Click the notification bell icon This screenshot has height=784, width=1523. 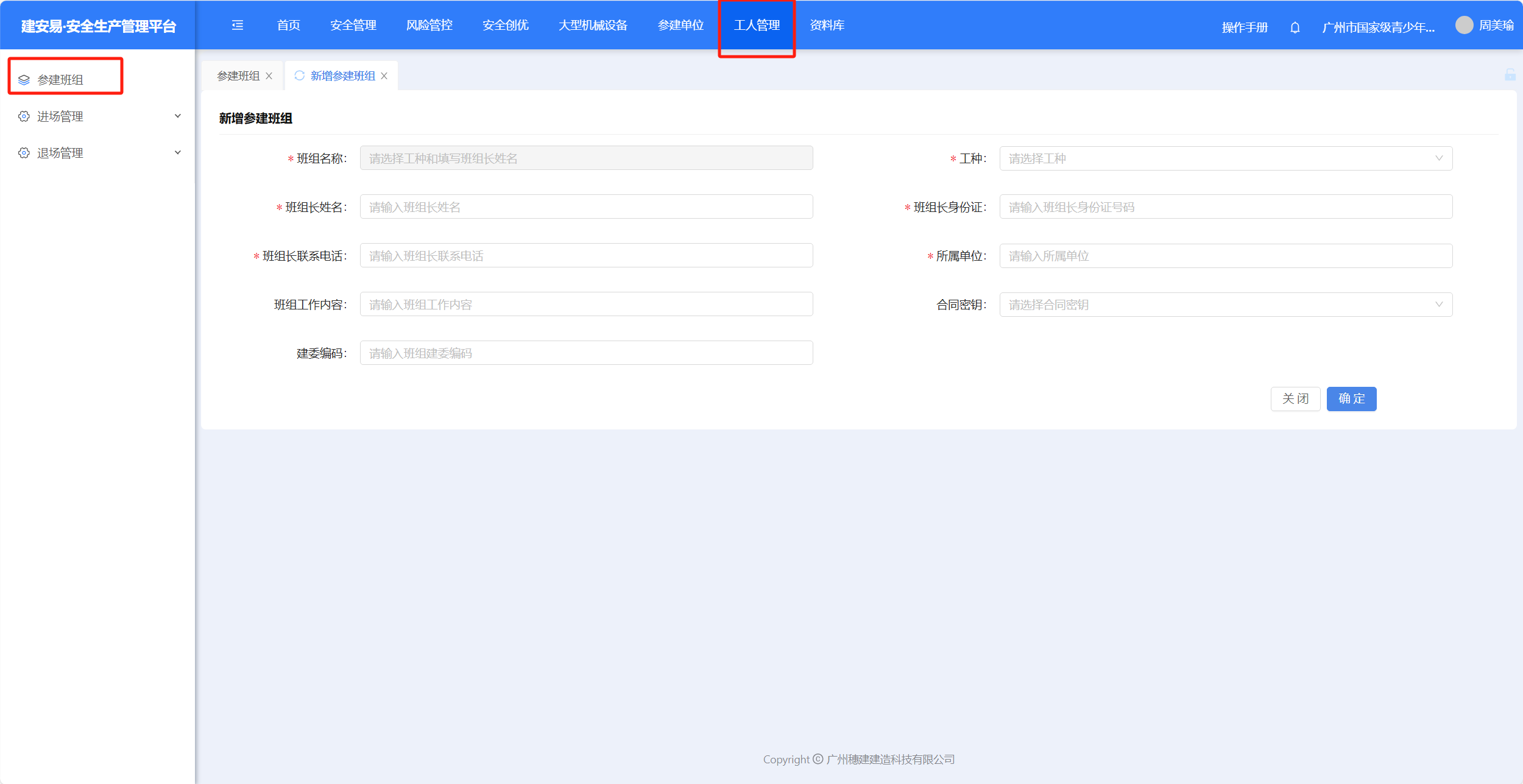[1295, 27]
